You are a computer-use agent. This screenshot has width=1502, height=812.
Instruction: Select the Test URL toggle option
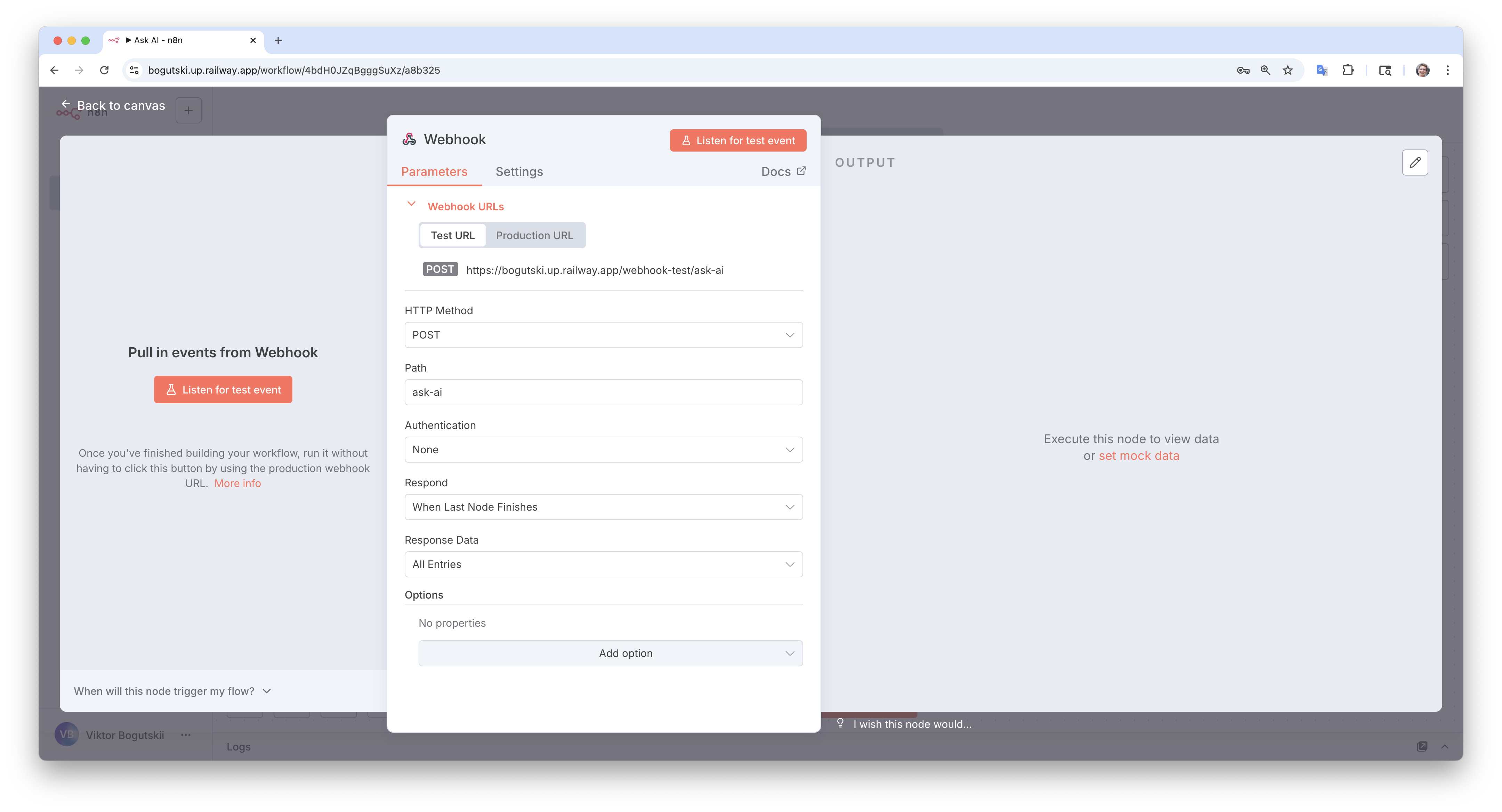(452, 235)
